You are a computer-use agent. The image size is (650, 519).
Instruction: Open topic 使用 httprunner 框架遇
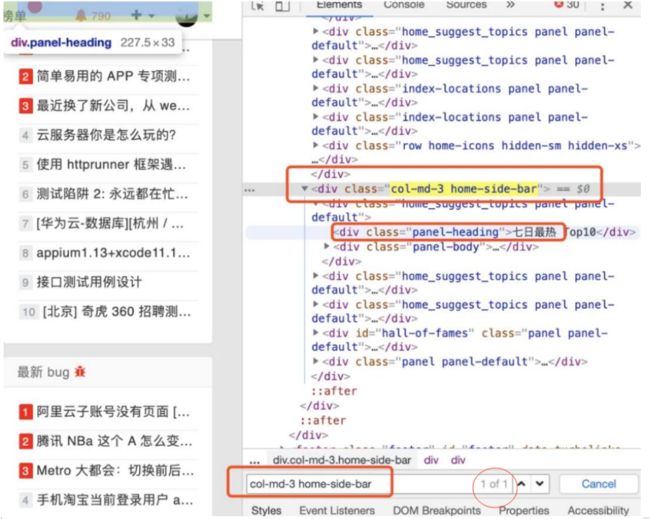[x=111, y=165]
